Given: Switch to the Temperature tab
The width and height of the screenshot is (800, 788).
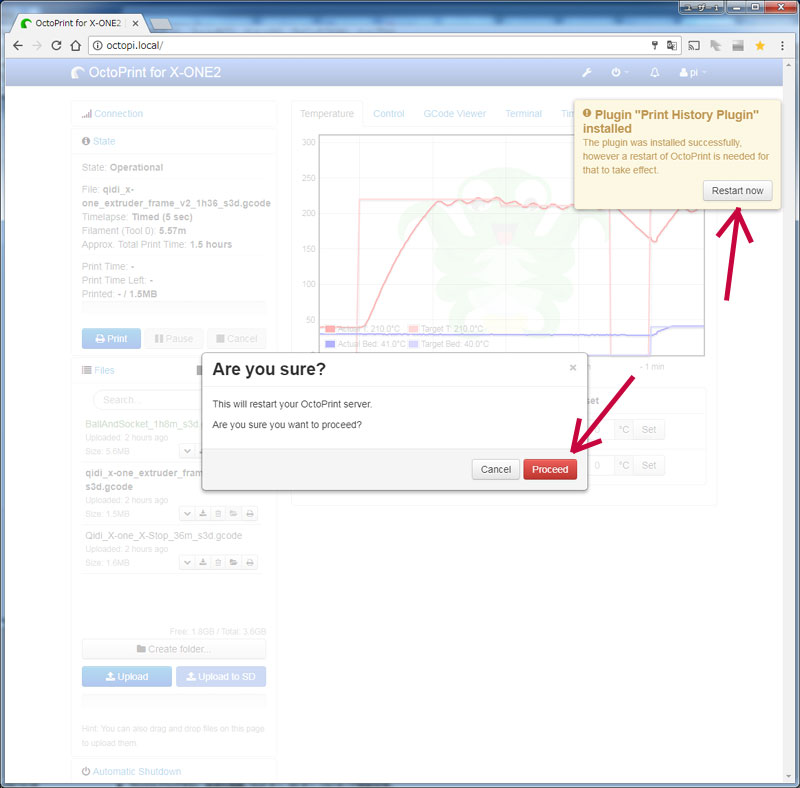Looking at the screenshot, I should [x=327, y=113].
